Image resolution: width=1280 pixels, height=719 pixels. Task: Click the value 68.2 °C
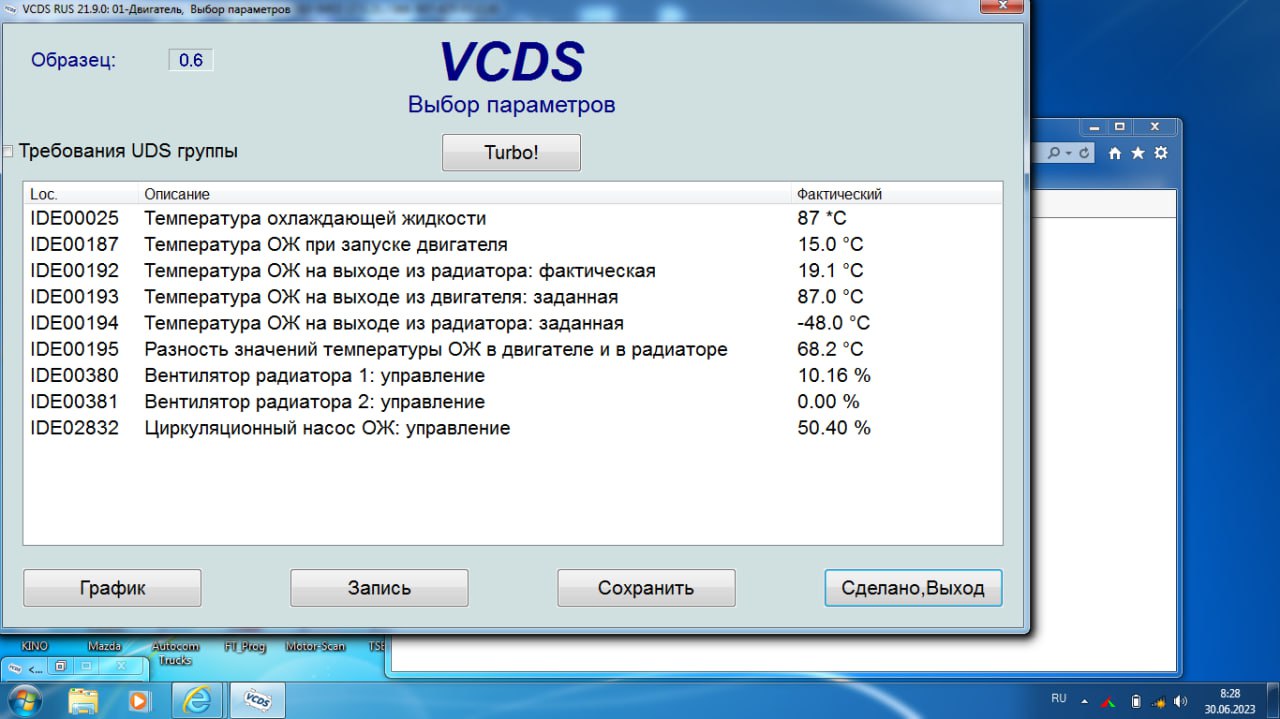pos(830,349)
